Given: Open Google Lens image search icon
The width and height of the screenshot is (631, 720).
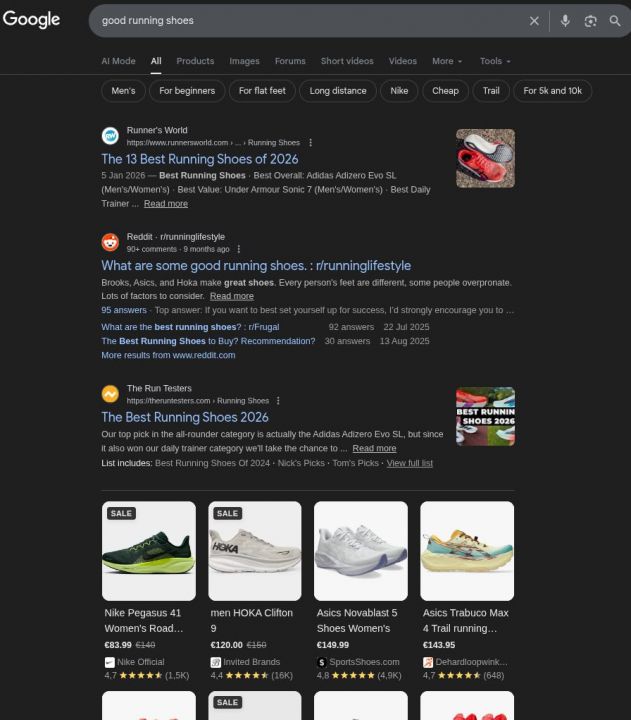Looking at the screenshot, I should (x=590, y=21).
